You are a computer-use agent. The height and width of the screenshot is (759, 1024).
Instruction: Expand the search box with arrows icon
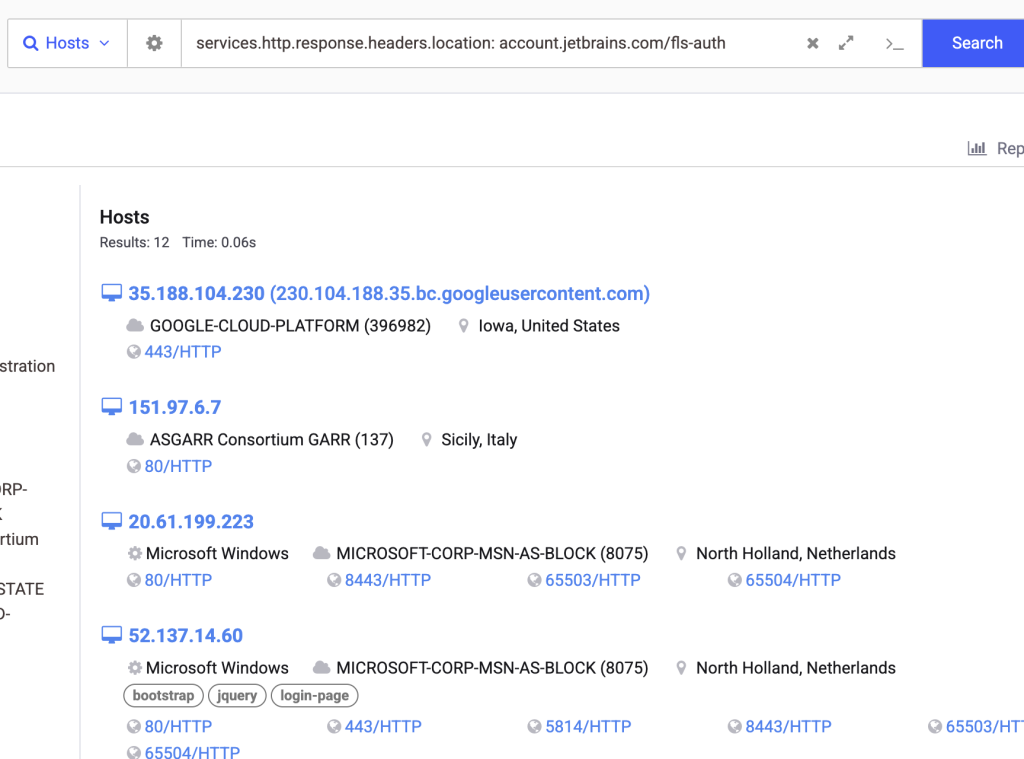[846, 44]
